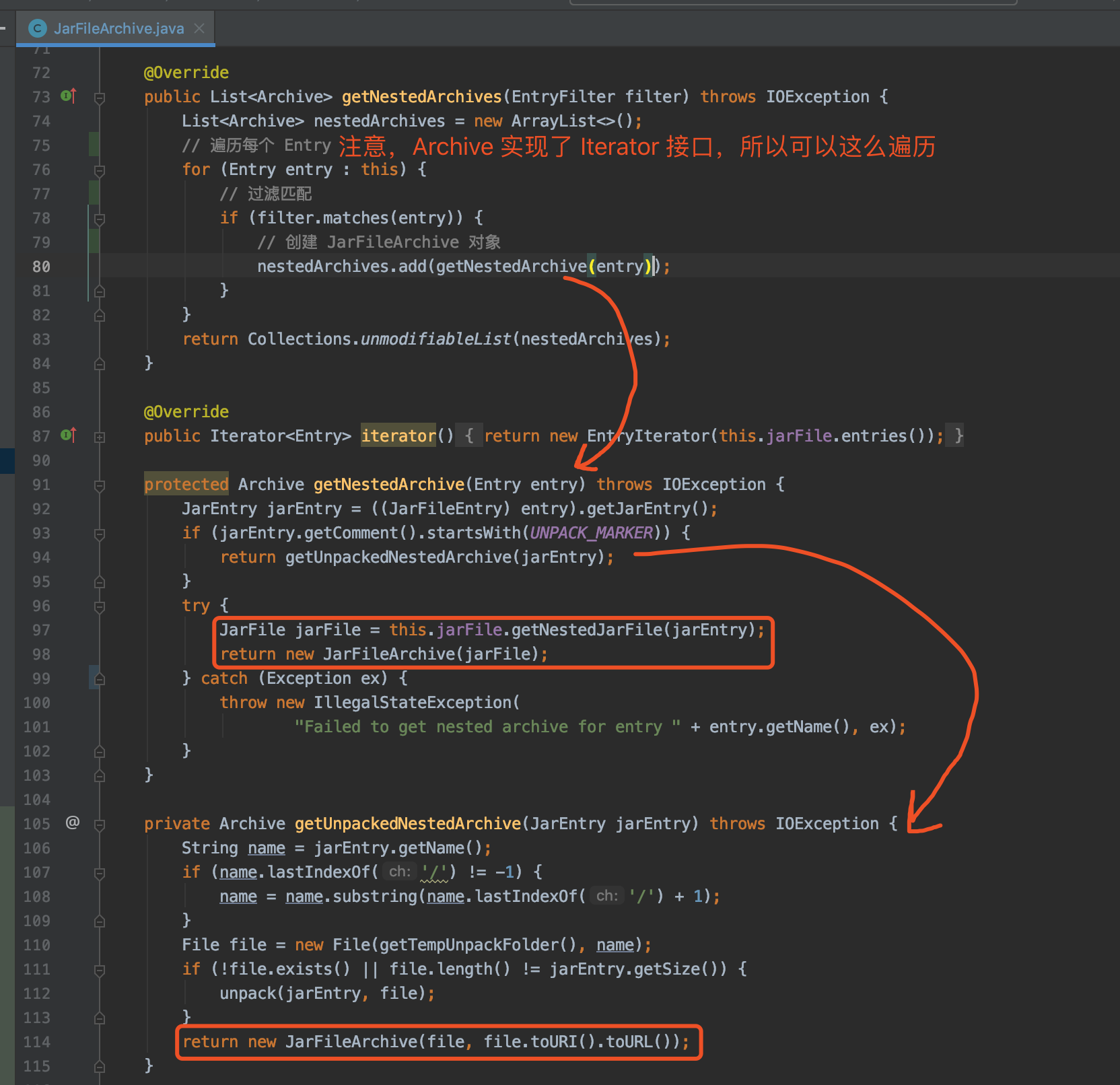Click the highlighted protected keyword
Image resolution: width=1120 pixels, height=1085 pixels.
[x=186, y=485]
